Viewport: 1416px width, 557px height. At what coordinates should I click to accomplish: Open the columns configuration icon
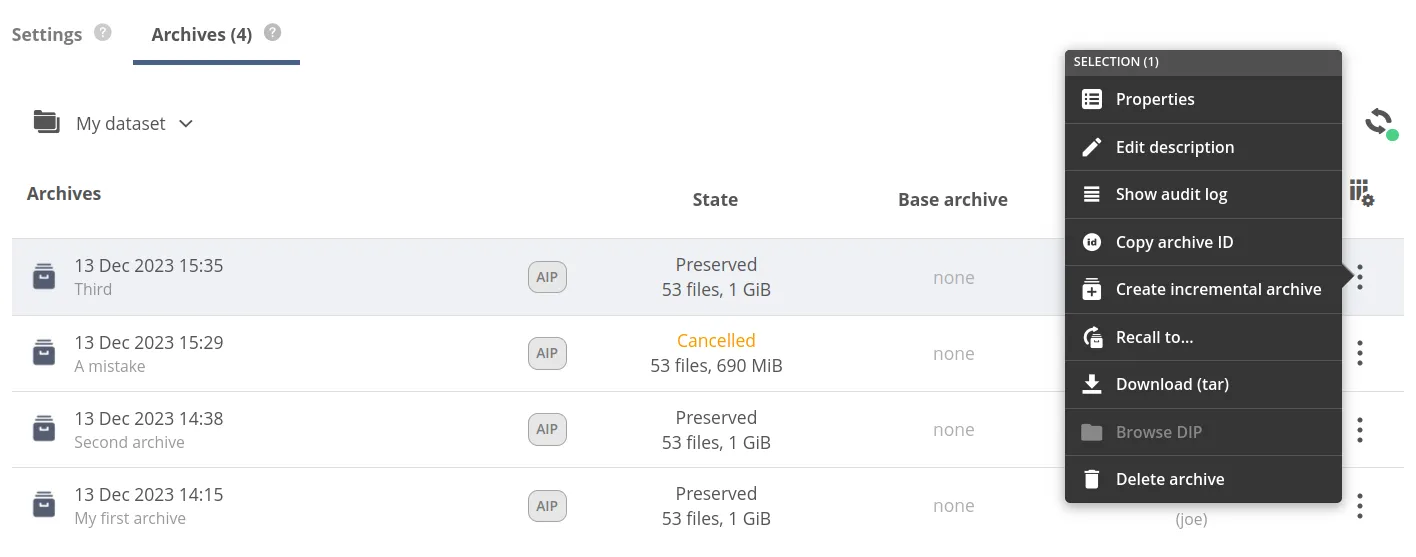point(1361,193)
